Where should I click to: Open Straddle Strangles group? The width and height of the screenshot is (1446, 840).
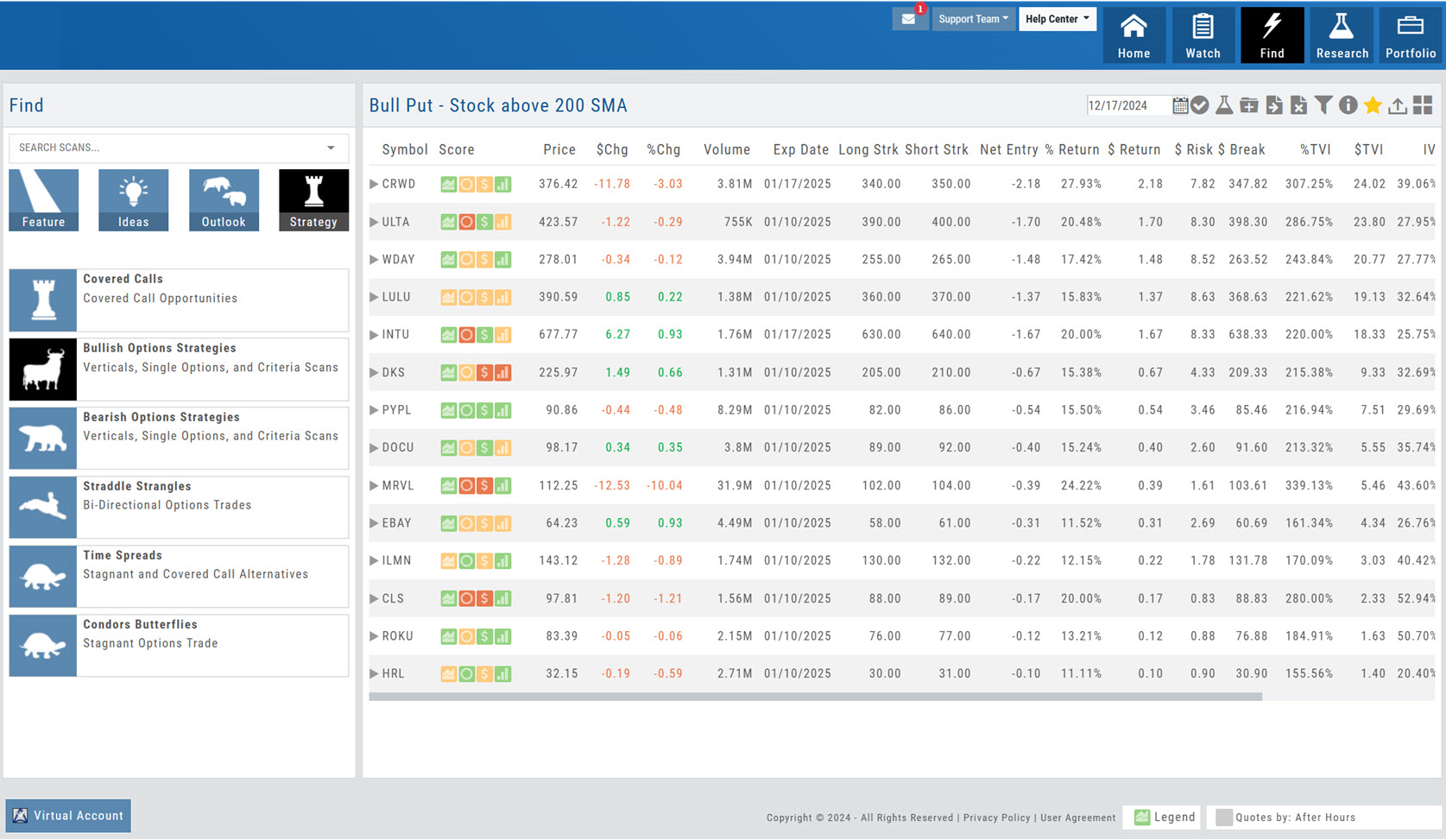pos(179,508)
